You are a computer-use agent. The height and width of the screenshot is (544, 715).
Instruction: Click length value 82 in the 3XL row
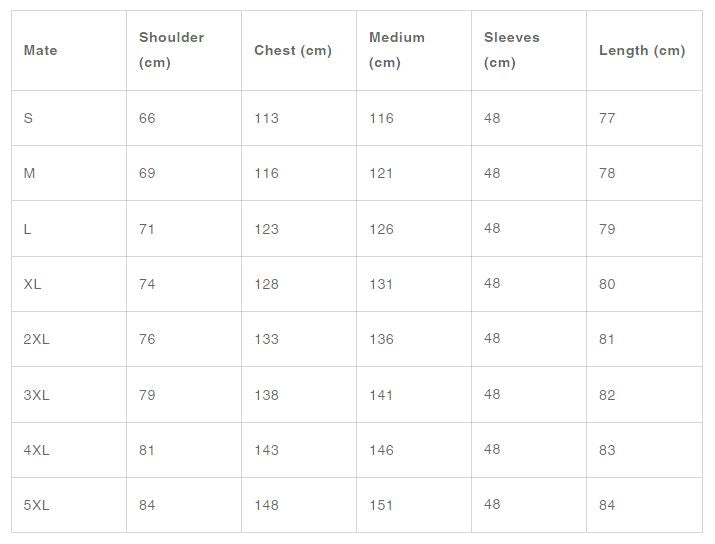pyautogui.click(x=607, y=395)
